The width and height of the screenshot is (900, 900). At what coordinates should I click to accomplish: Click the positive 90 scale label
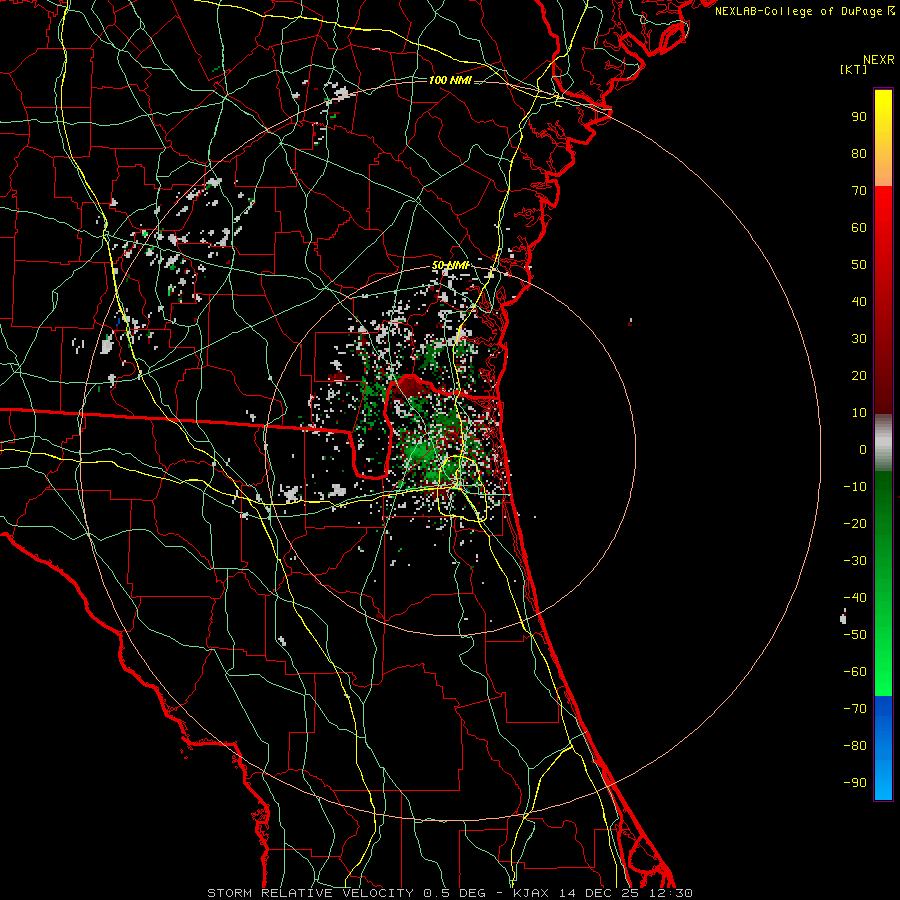click(x=859, y=117)
